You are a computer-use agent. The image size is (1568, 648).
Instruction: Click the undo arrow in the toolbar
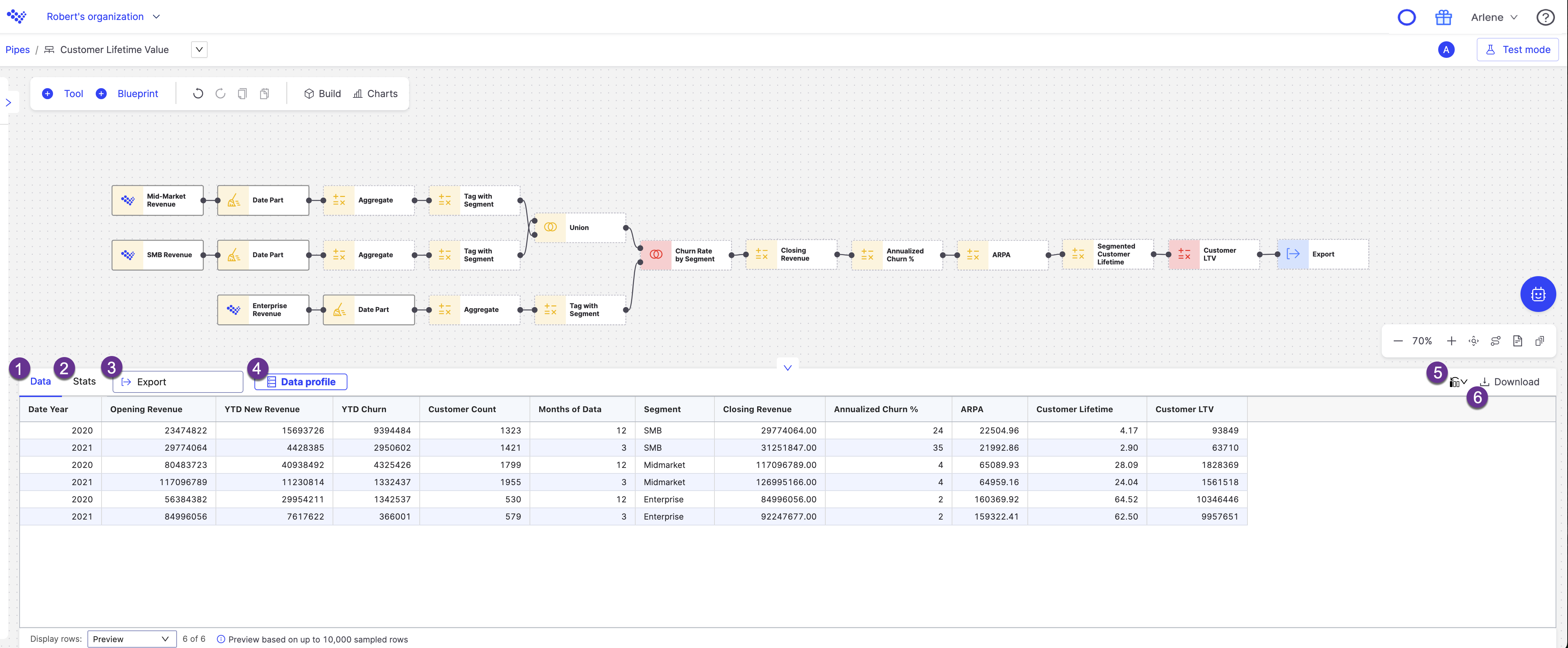198,94
